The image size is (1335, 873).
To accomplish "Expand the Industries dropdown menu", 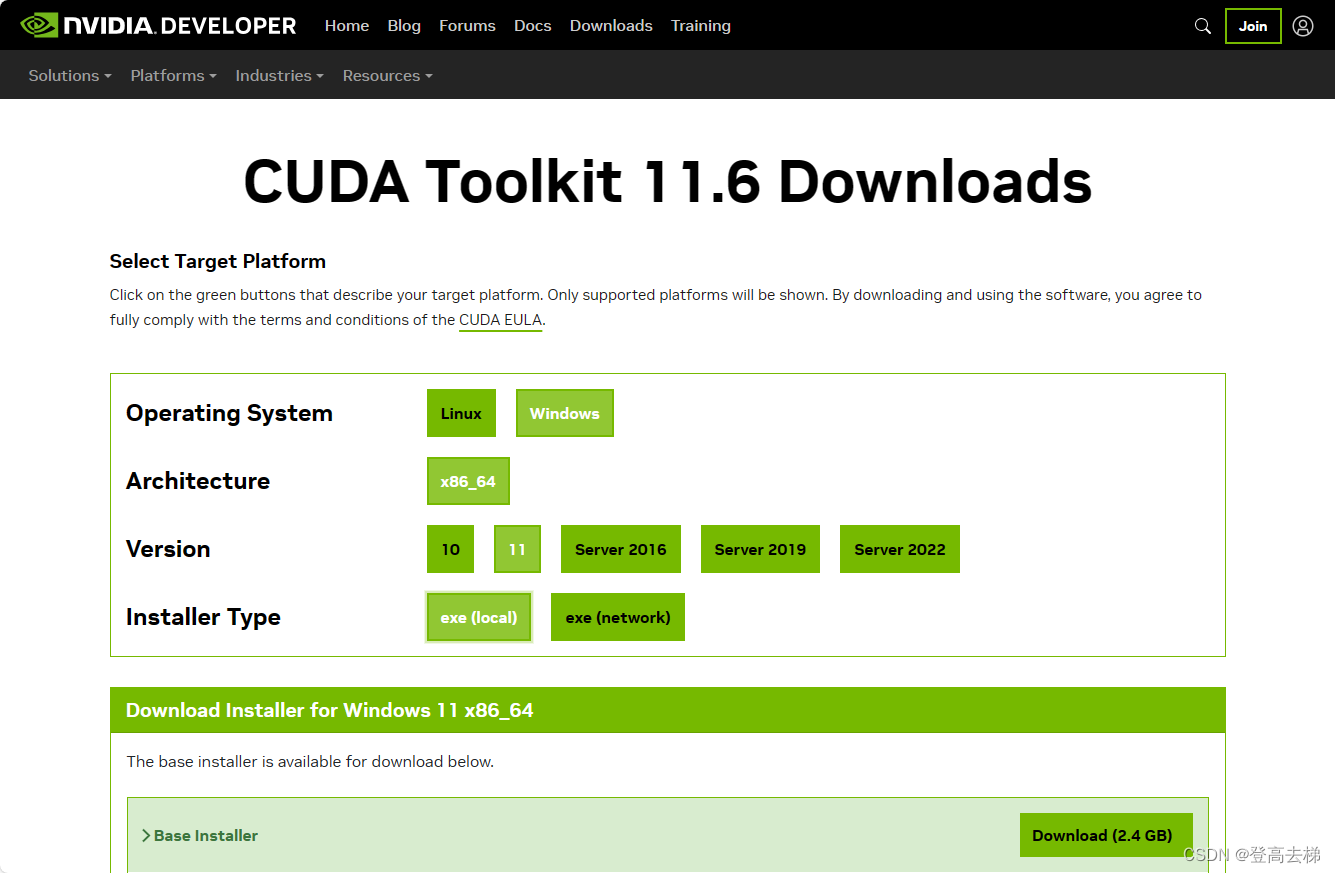I will (279, 76).
